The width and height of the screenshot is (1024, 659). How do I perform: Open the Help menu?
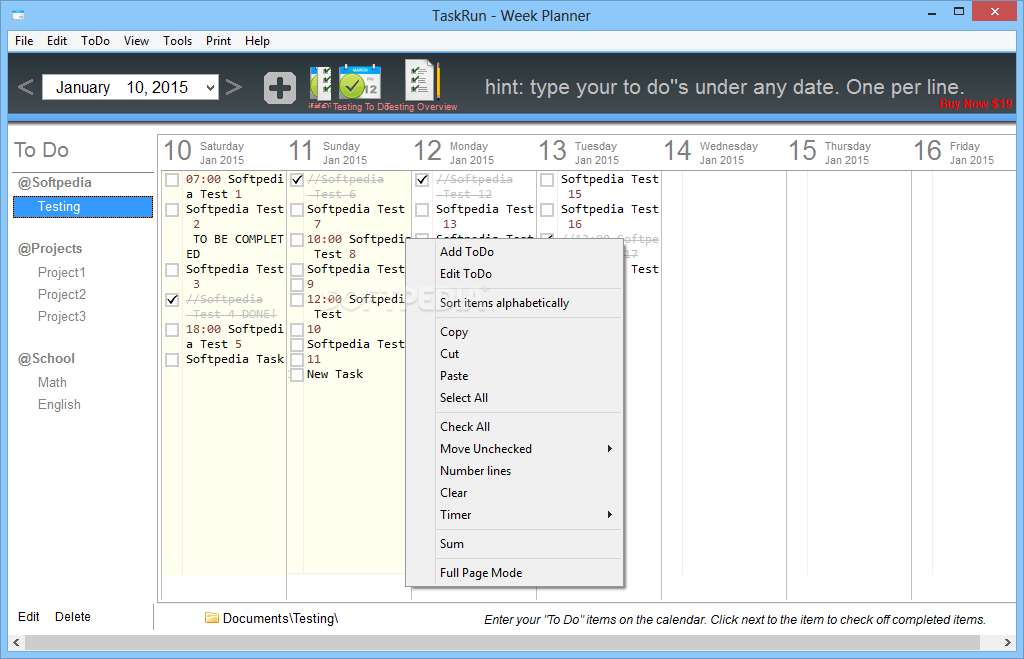(257, 40)
